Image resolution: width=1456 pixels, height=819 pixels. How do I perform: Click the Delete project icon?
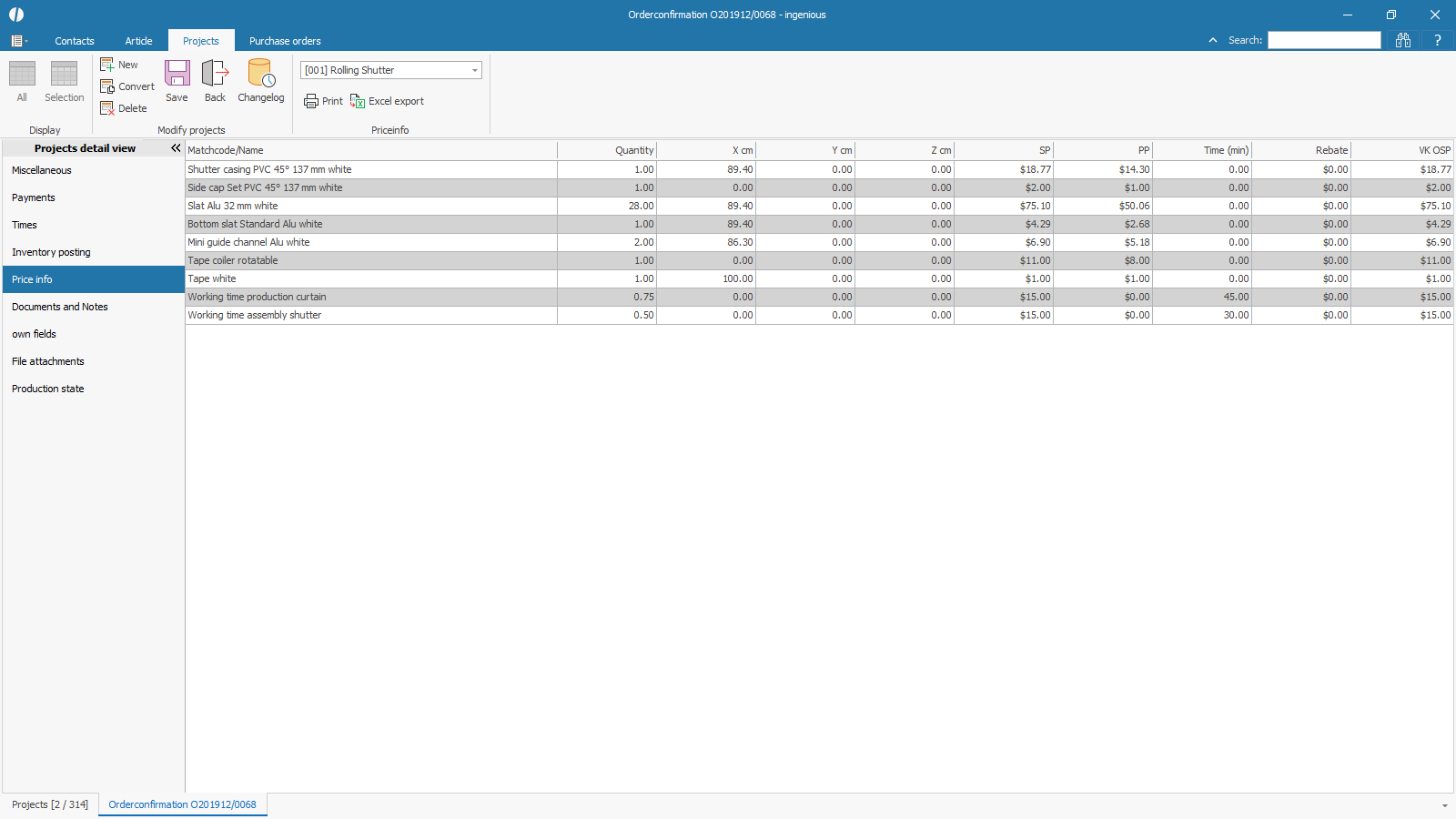coord(107,108)
